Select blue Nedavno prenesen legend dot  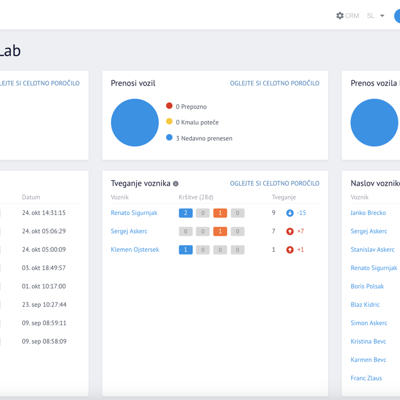point(169,137)
